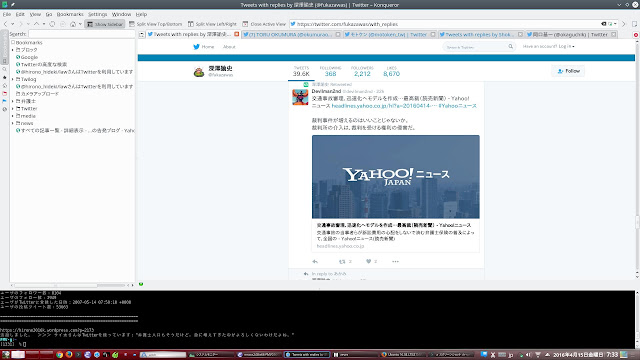Click the profile avatar beside 深澤諭史
Image resolution: width=640 pixels, height=360 pixels.
[199, 72]
